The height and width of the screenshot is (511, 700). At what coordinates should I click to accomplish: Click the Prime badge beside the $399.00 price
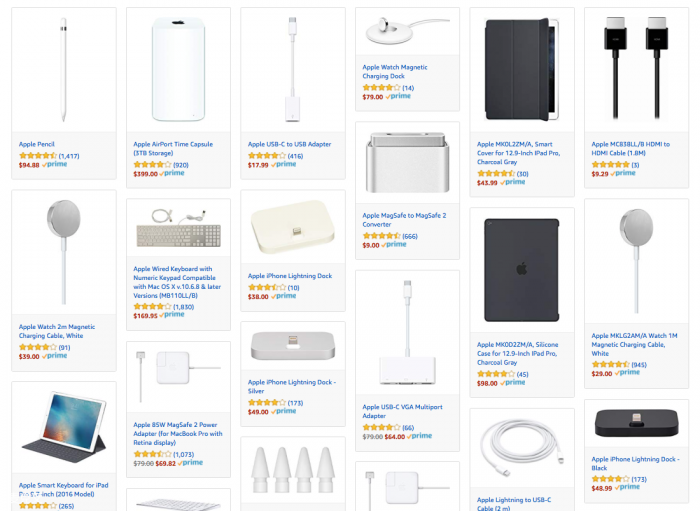[x=173, y=174]
